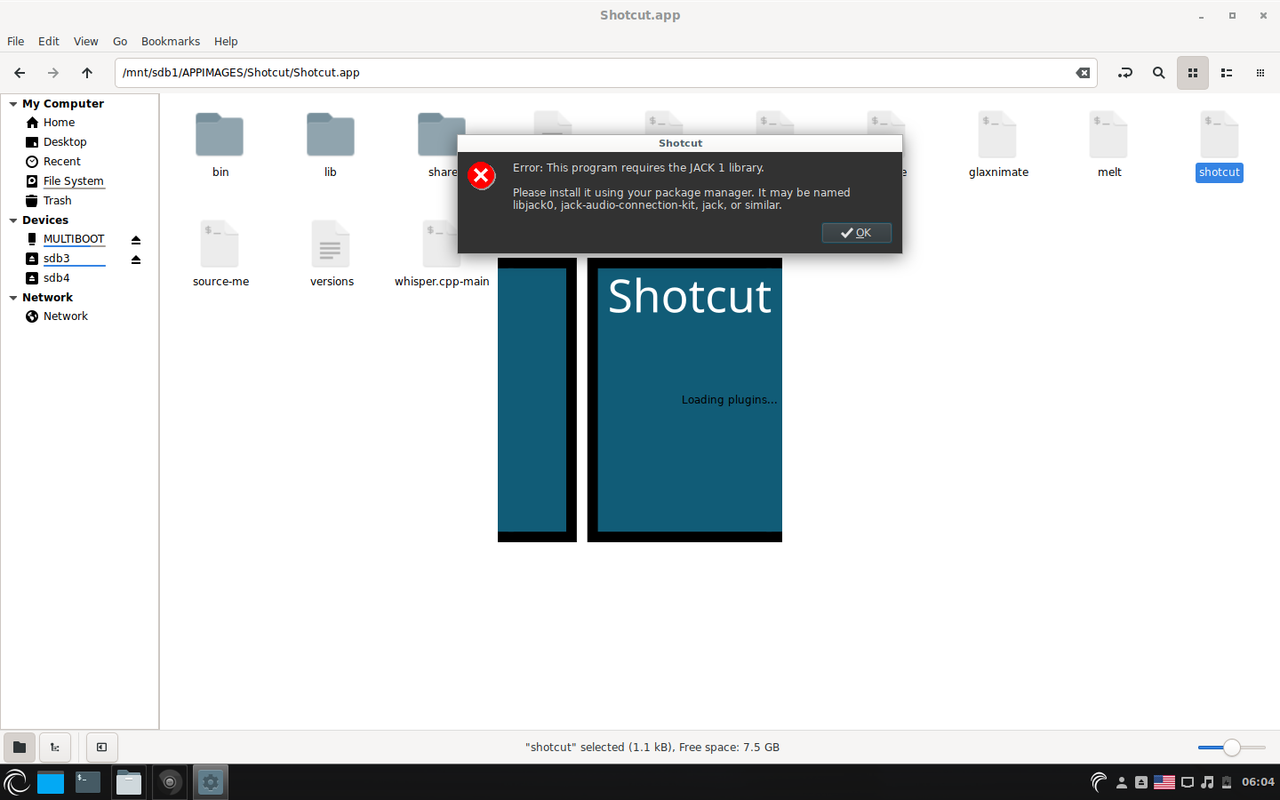This screenshot has width=1280, height=800.
Task: Open the gear taskbar app
Action: coord(209,782)
